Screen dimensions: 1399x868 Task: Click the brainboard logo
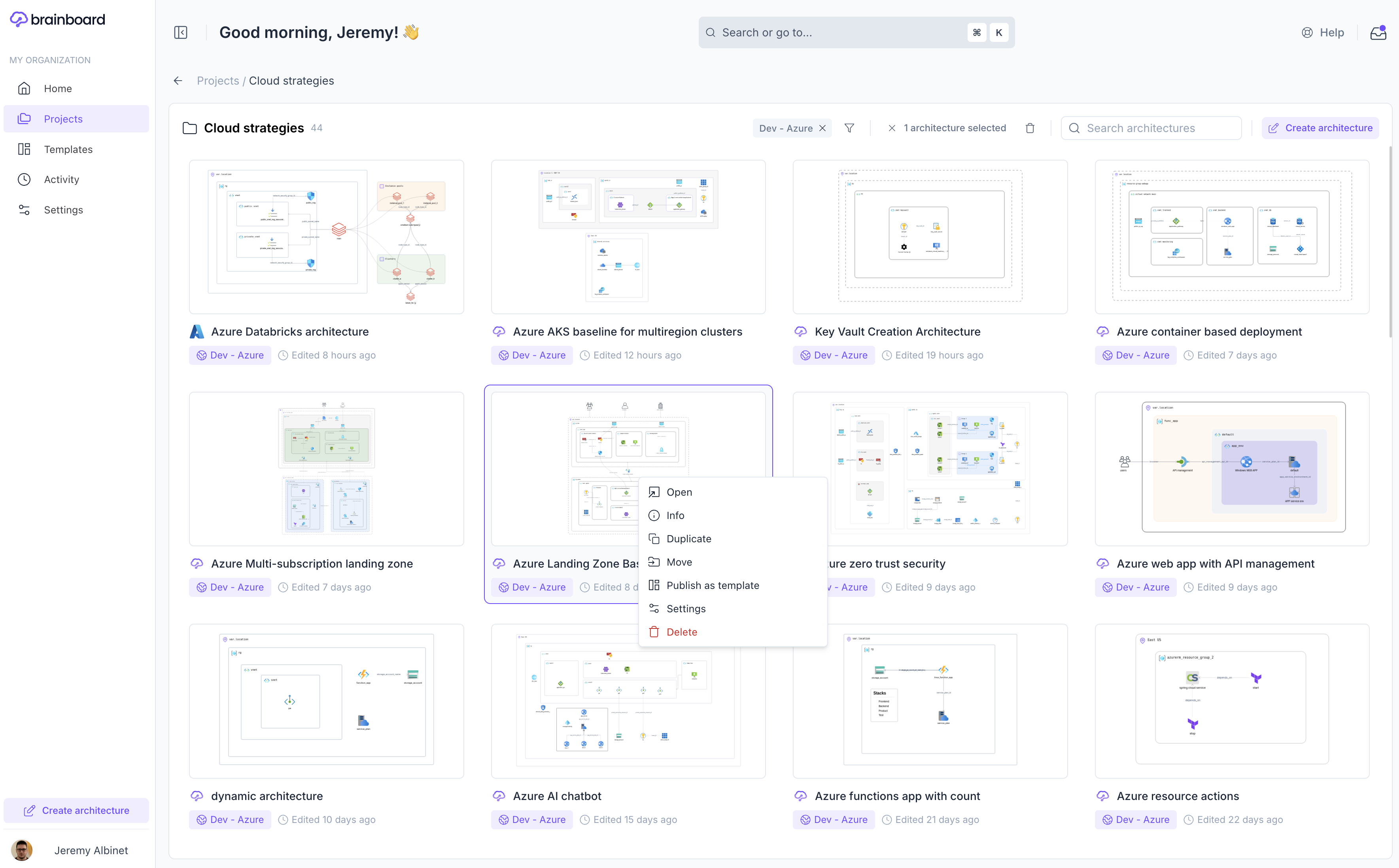[58, 19]
